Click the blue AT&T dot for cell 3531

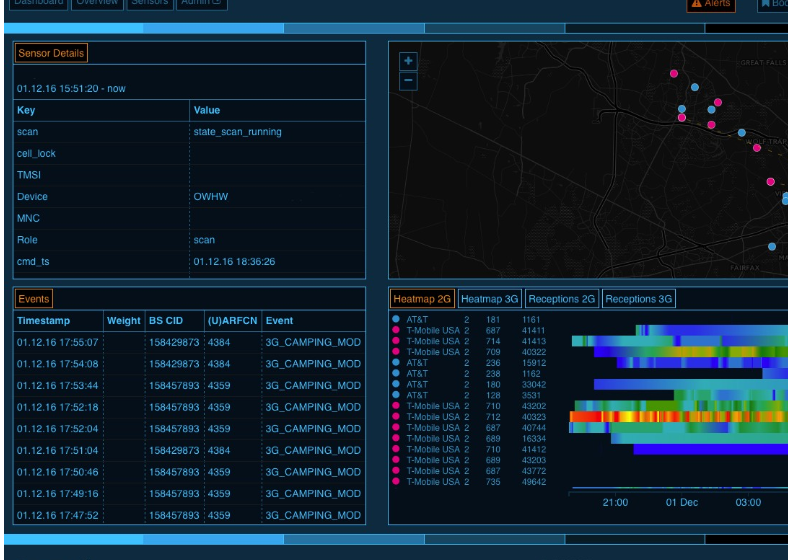coord(396,395)
